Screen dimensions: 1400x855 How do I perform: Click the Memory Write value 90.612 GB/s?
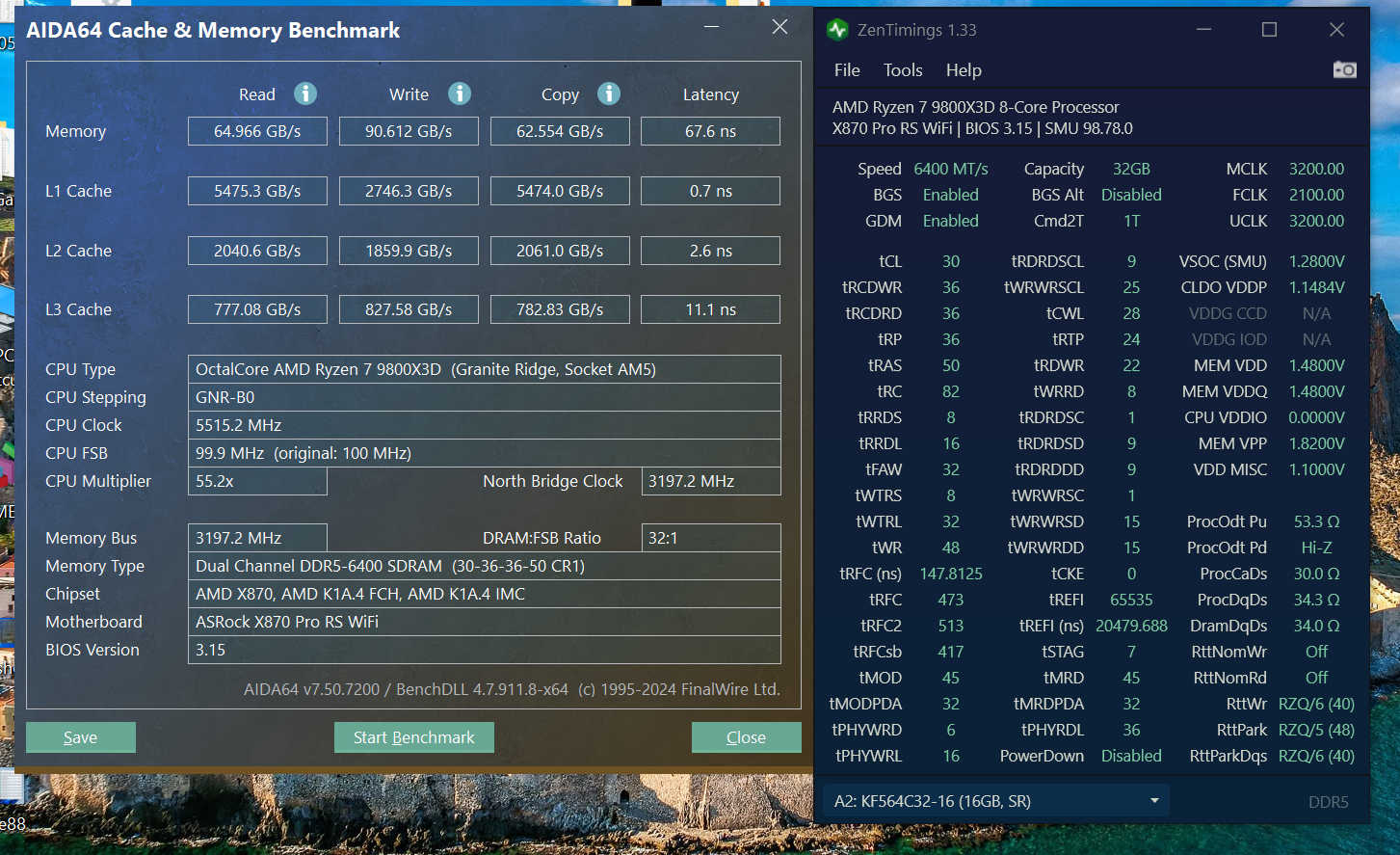409,131
